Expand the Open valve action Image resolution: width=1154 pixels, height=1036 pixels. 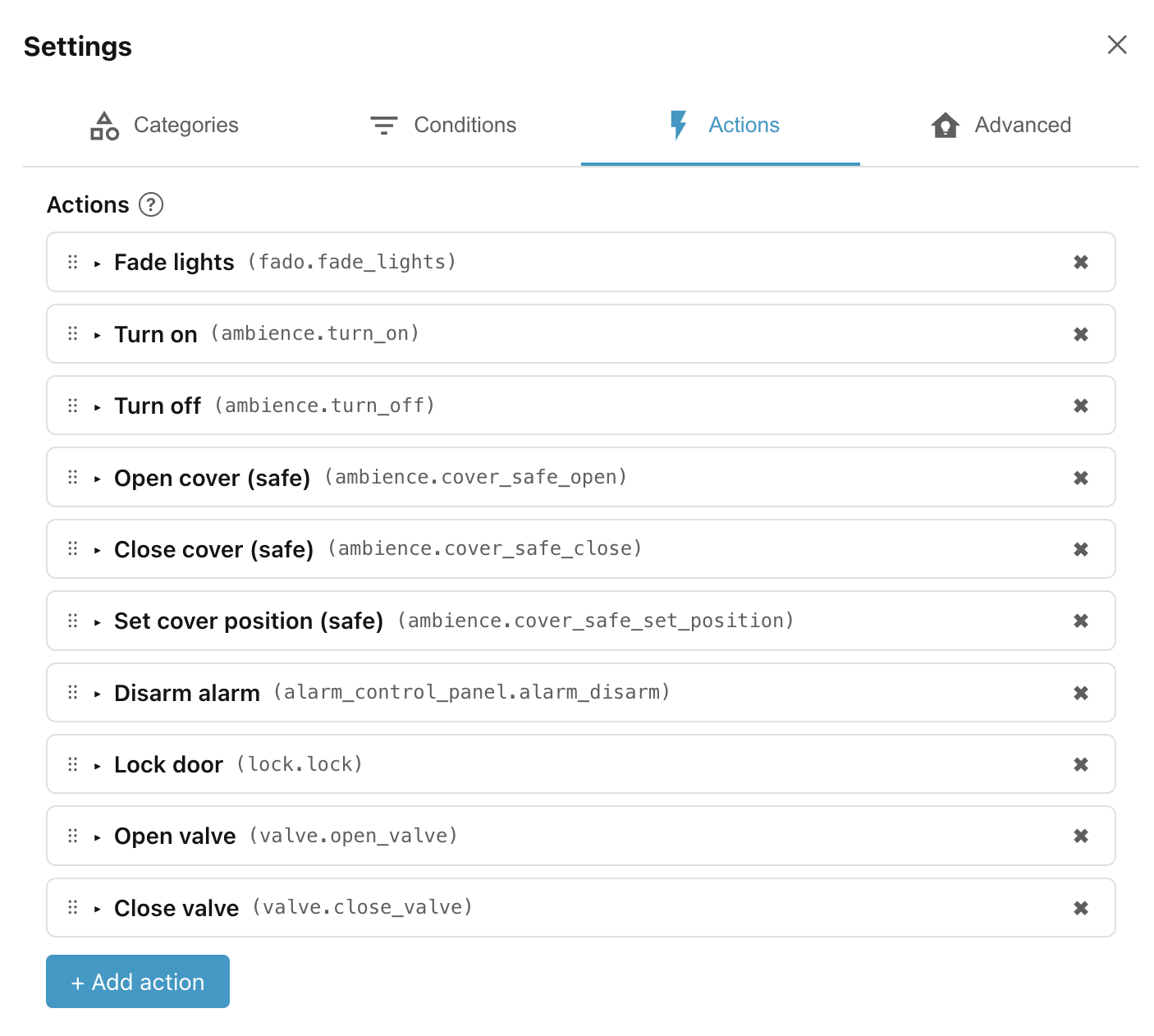[x=98, y=837]
